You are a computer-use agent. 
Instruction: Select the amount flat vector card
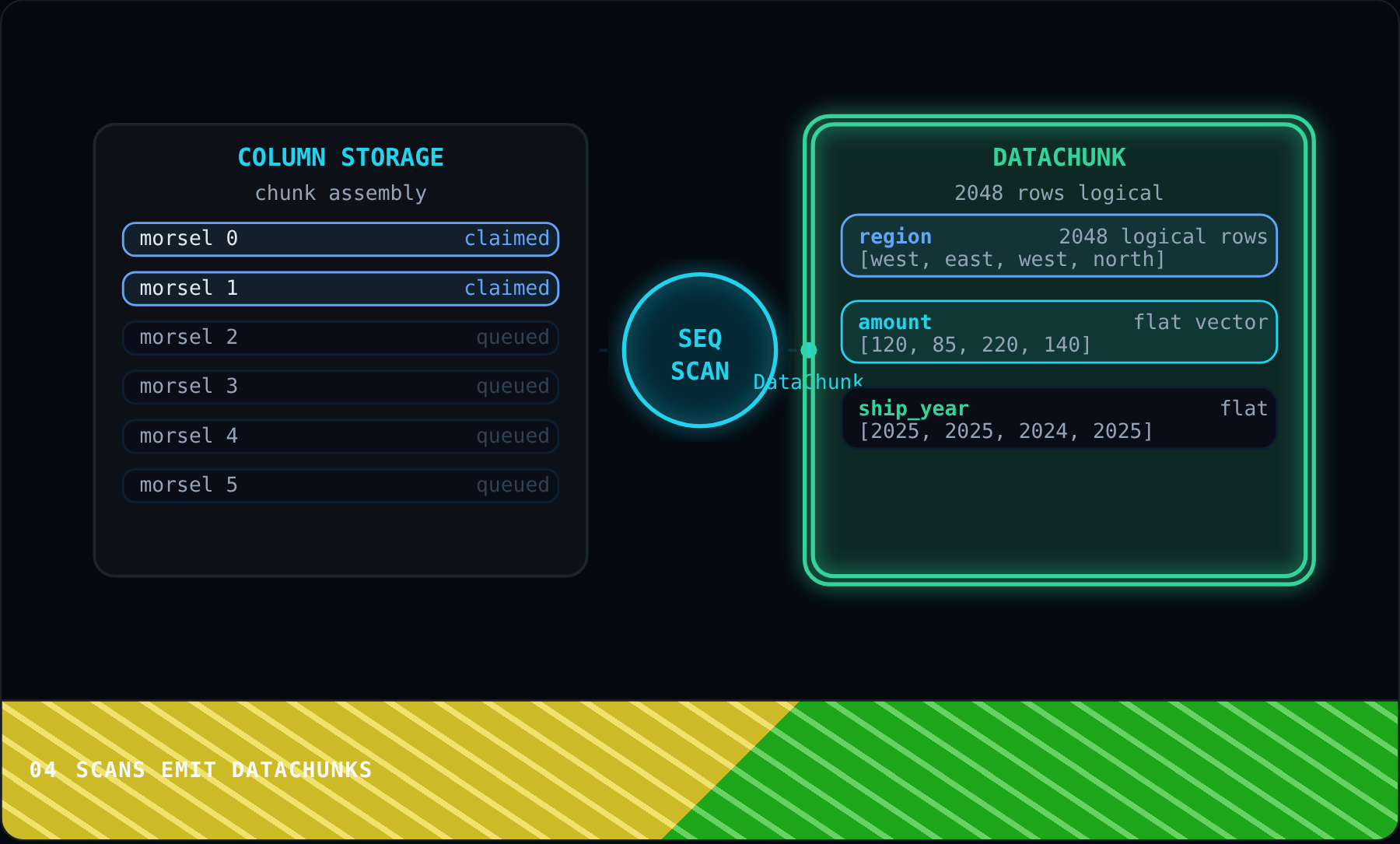1059,332
